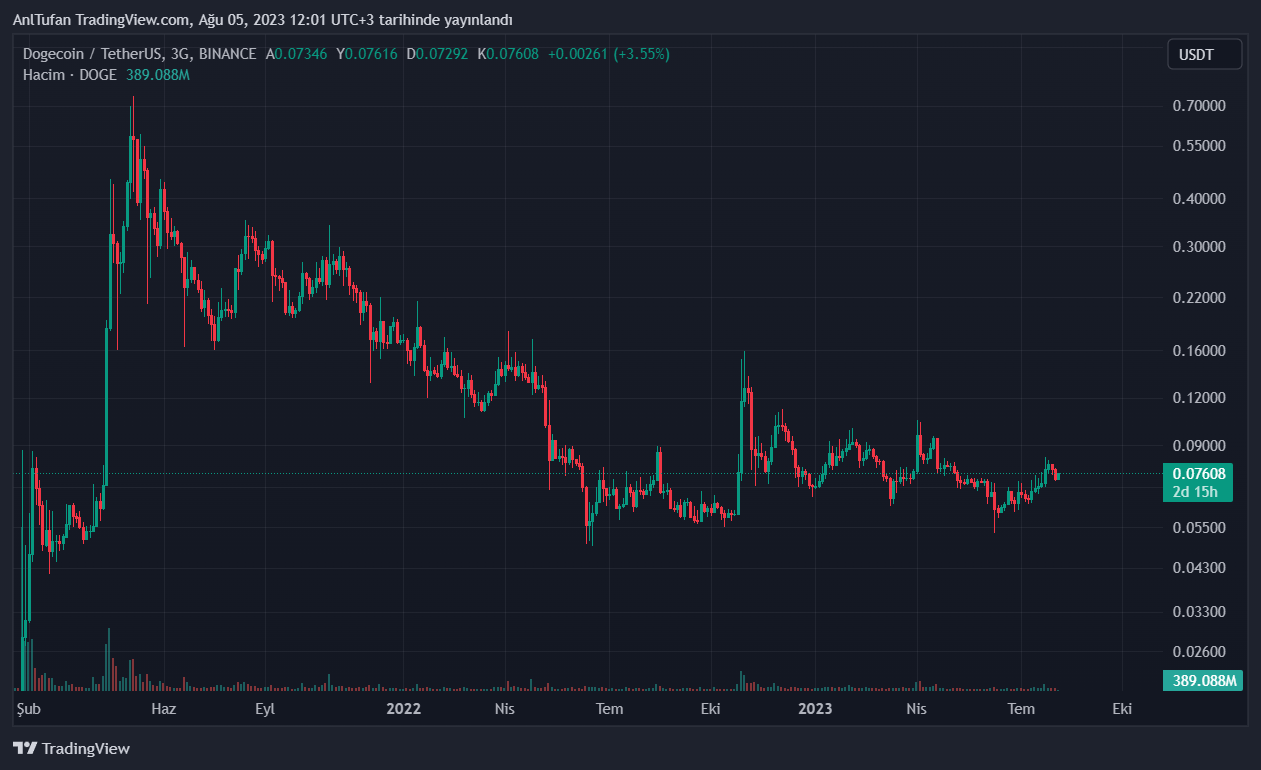Image resolution: width=1261 pixels, height=770 pixels.
Task: Select the Hacim · DOGE volume indicator label
Action: 70,75
